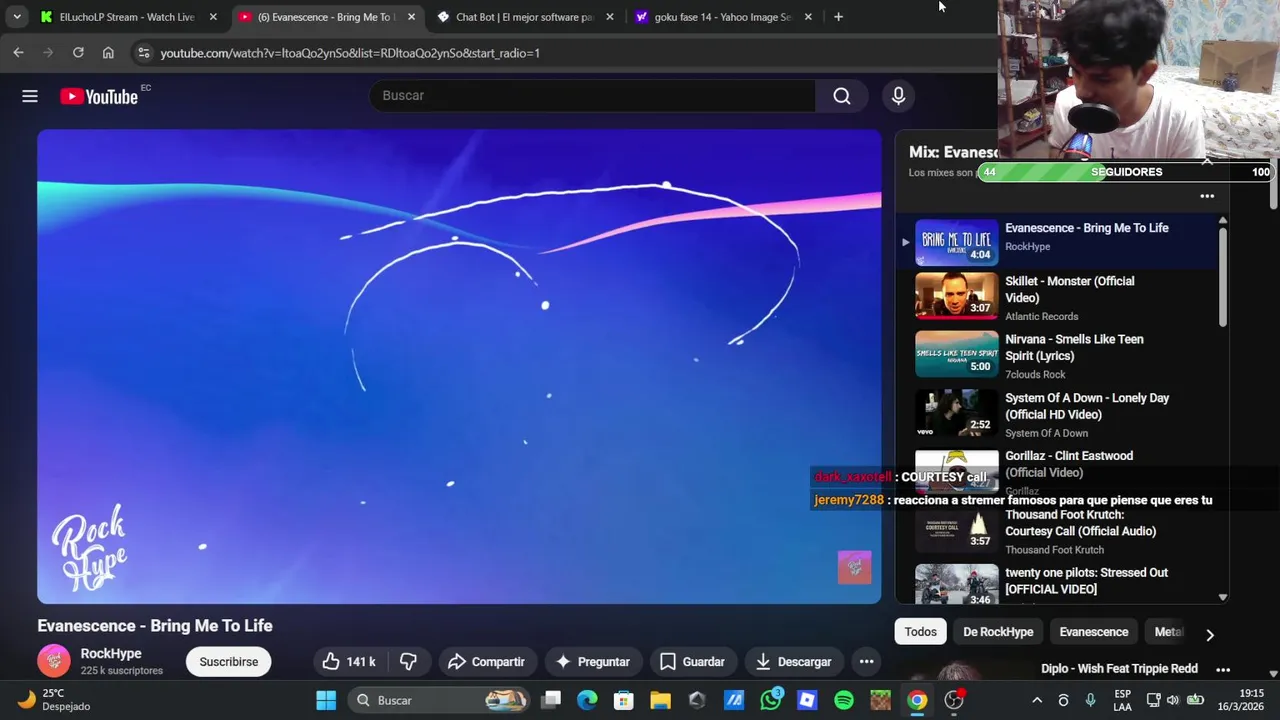Play Evanescence Bring Me To Life playlist item
Image resolution: width=1280 pixels, height=720 pixels.
pos(1057,242)
